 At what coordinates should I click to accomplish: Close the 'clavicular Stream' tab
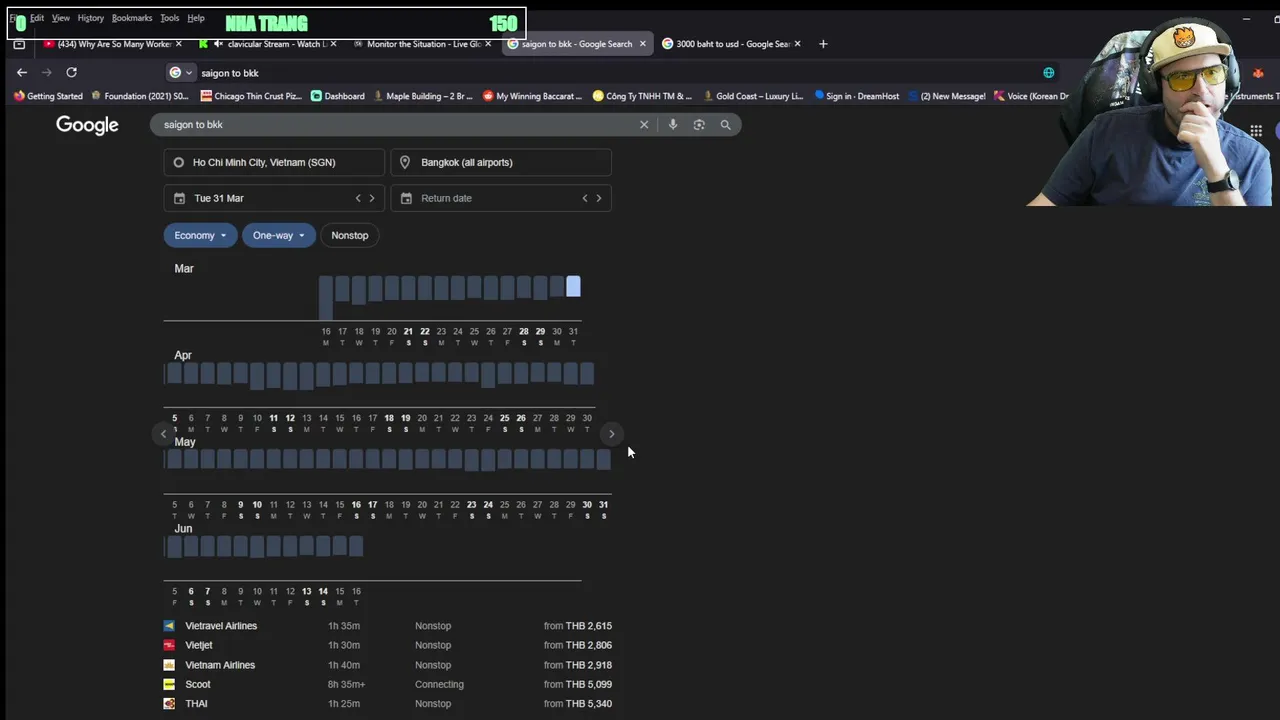click(333, 44)
